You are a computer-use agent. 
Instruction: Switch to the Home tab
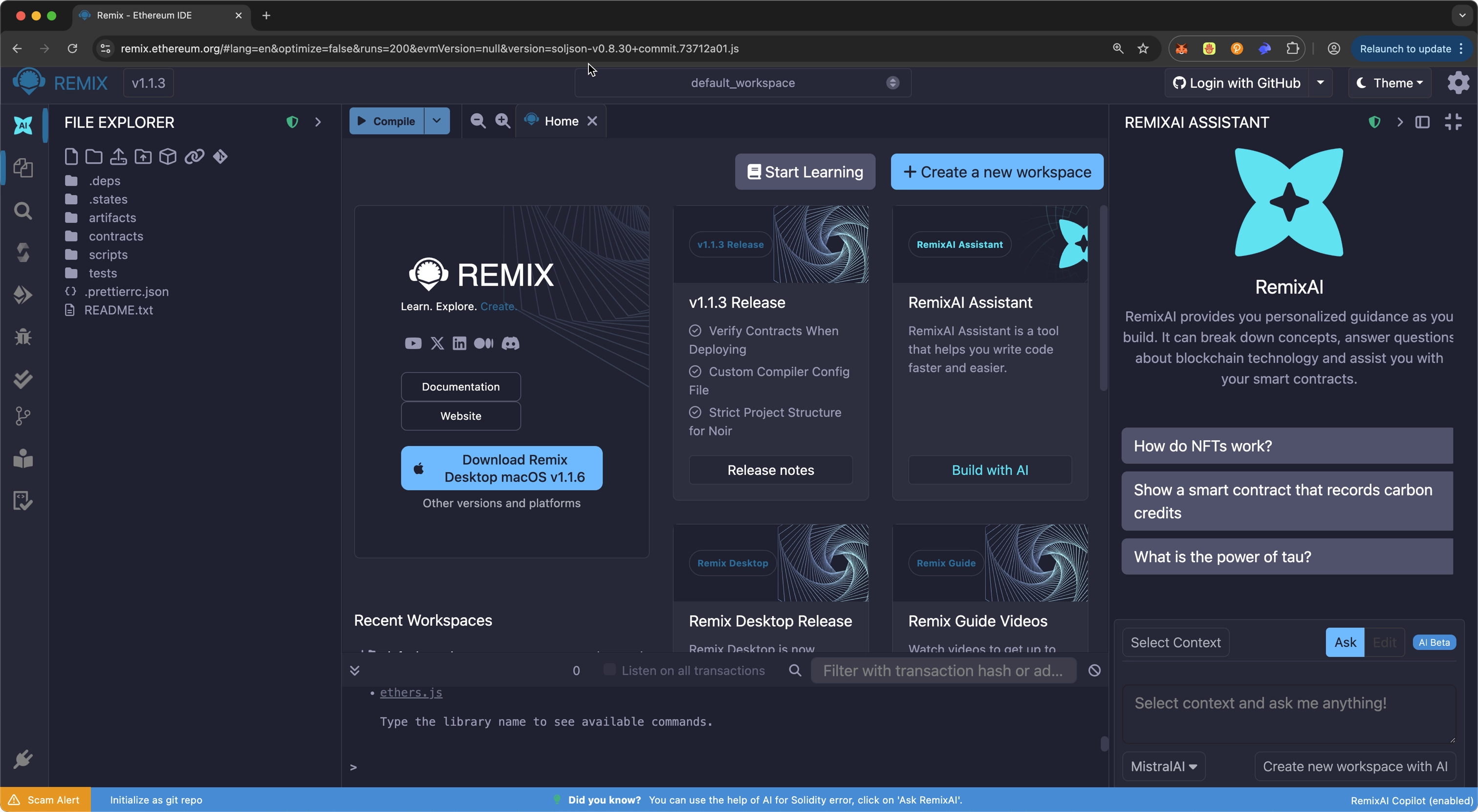point(561,121)
